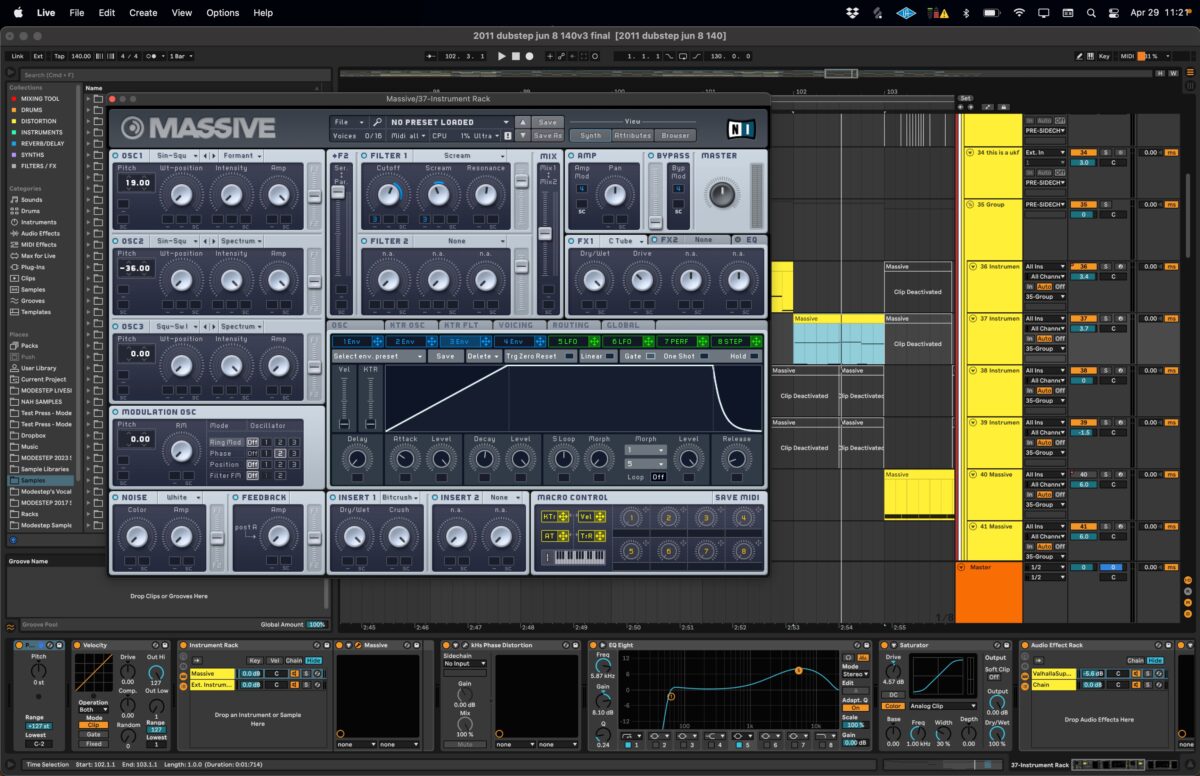Click the KTr macro source icon
The width and height of the screenshot is (1200, 776).
(x=555, y=516)
